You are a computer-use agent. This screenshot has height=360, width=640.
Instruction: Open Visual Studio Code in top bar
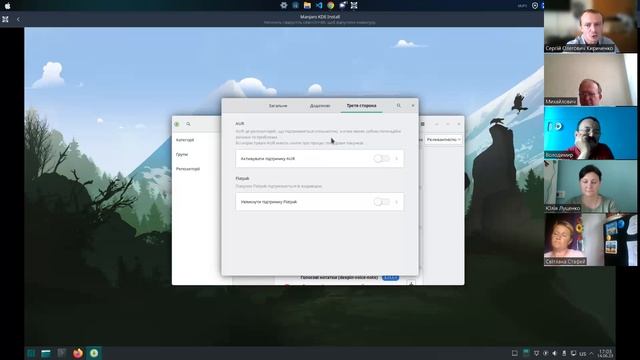click(x=319, y=5)
